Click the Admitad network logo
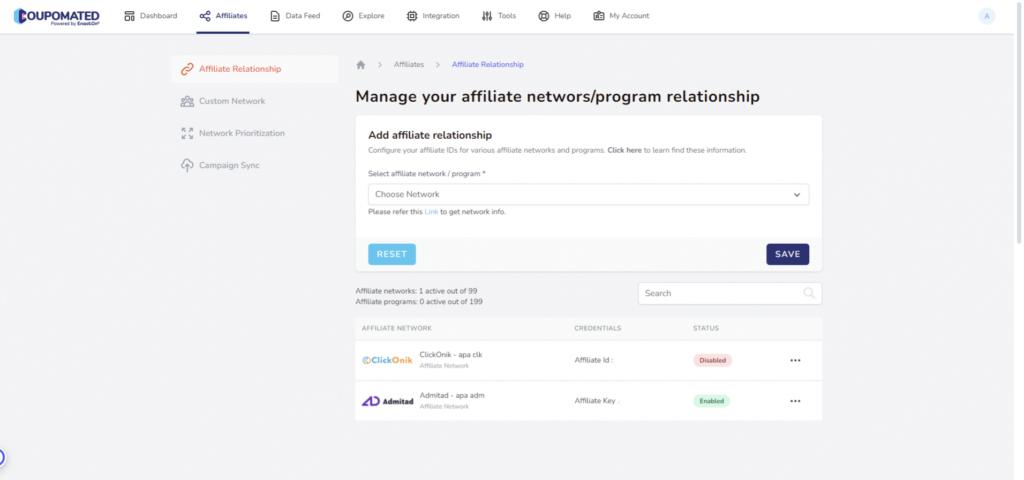 tap(387, 401)
